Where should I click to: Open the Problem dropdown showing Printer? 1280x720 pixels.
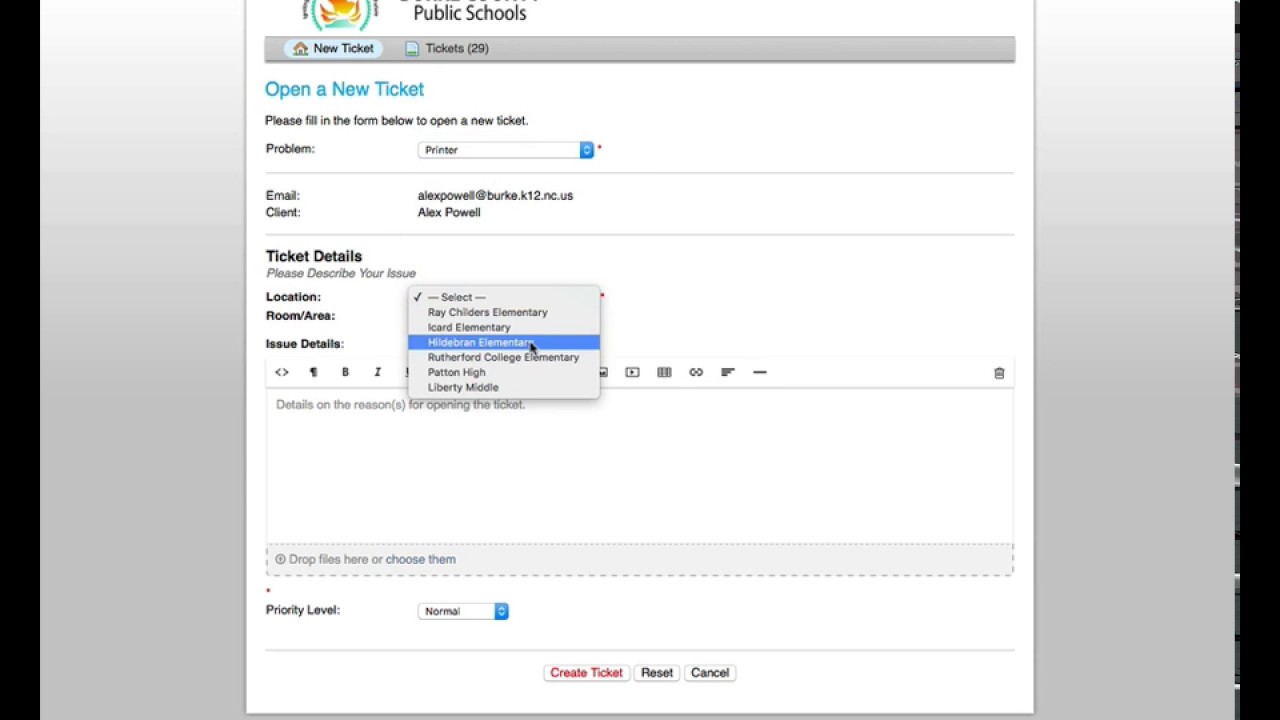(x=506, y=150)
